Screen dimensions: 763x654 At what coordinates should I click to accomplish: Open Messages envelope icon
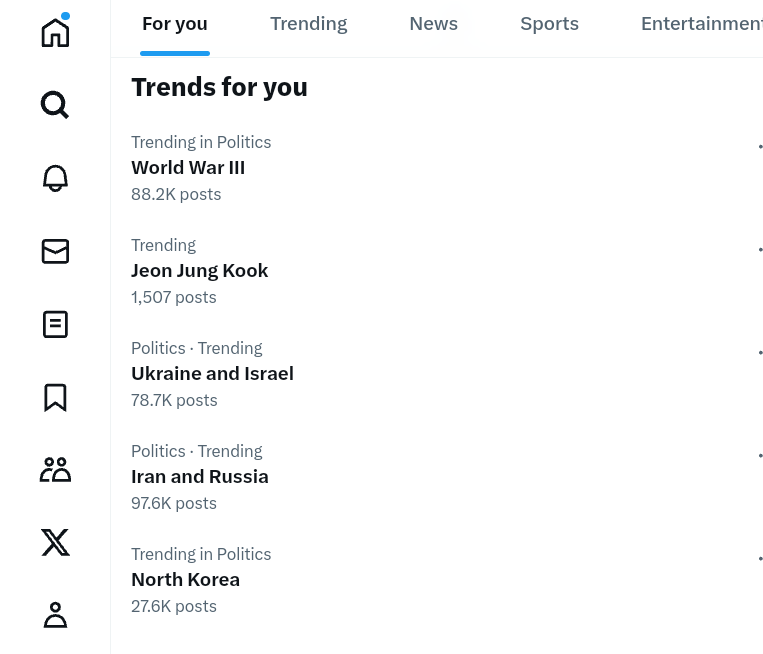(x=55, y=251)
